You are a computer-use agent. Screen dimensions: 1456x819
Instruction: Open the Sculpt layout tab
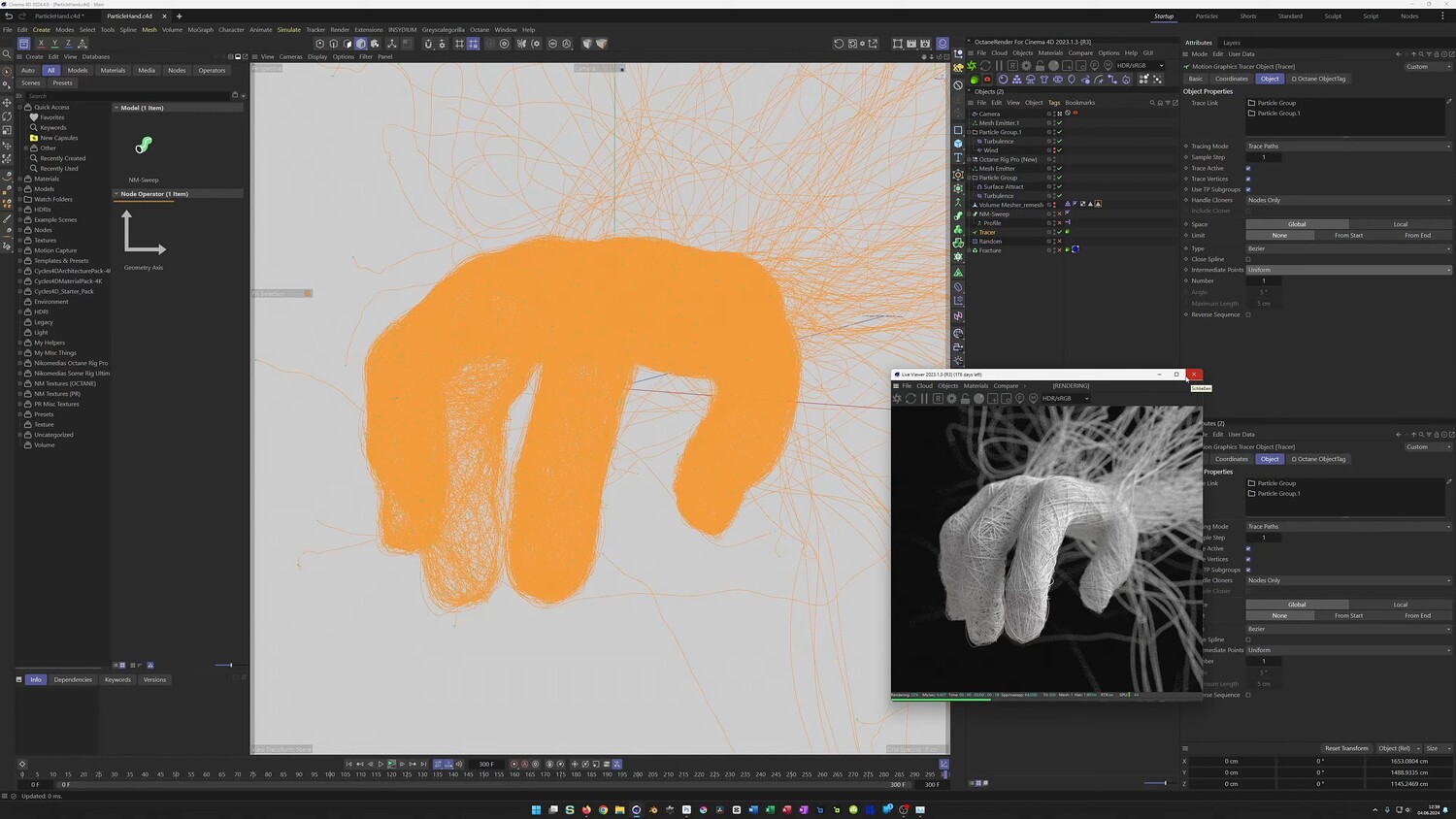tap(1334, 16)
